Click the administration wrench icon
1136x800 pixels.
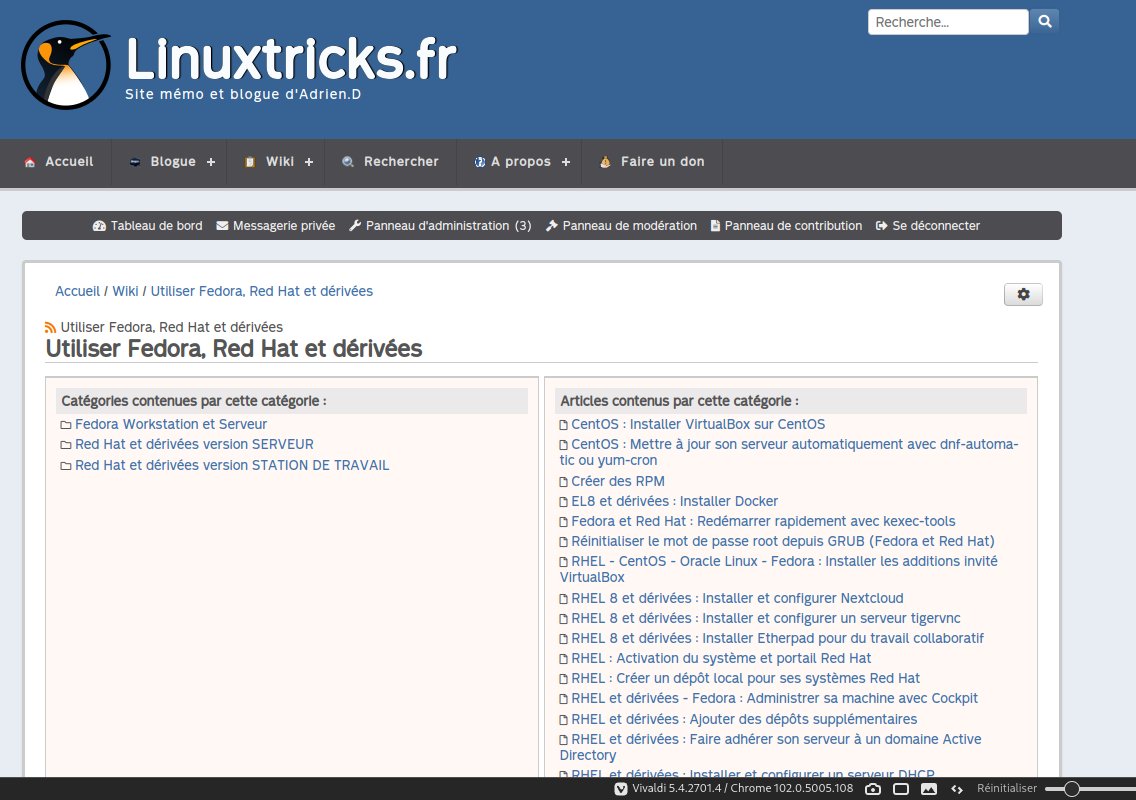(x=355, y=226)
